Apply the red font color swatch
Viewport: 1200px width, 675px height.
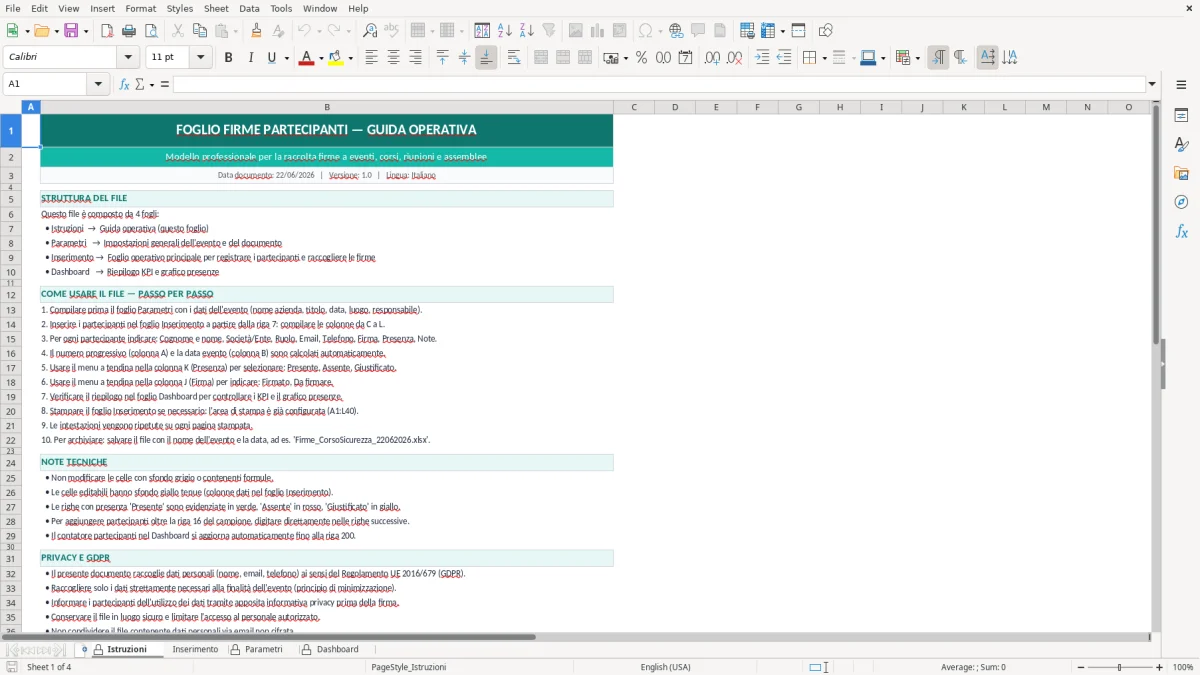[x=305, y=58]
